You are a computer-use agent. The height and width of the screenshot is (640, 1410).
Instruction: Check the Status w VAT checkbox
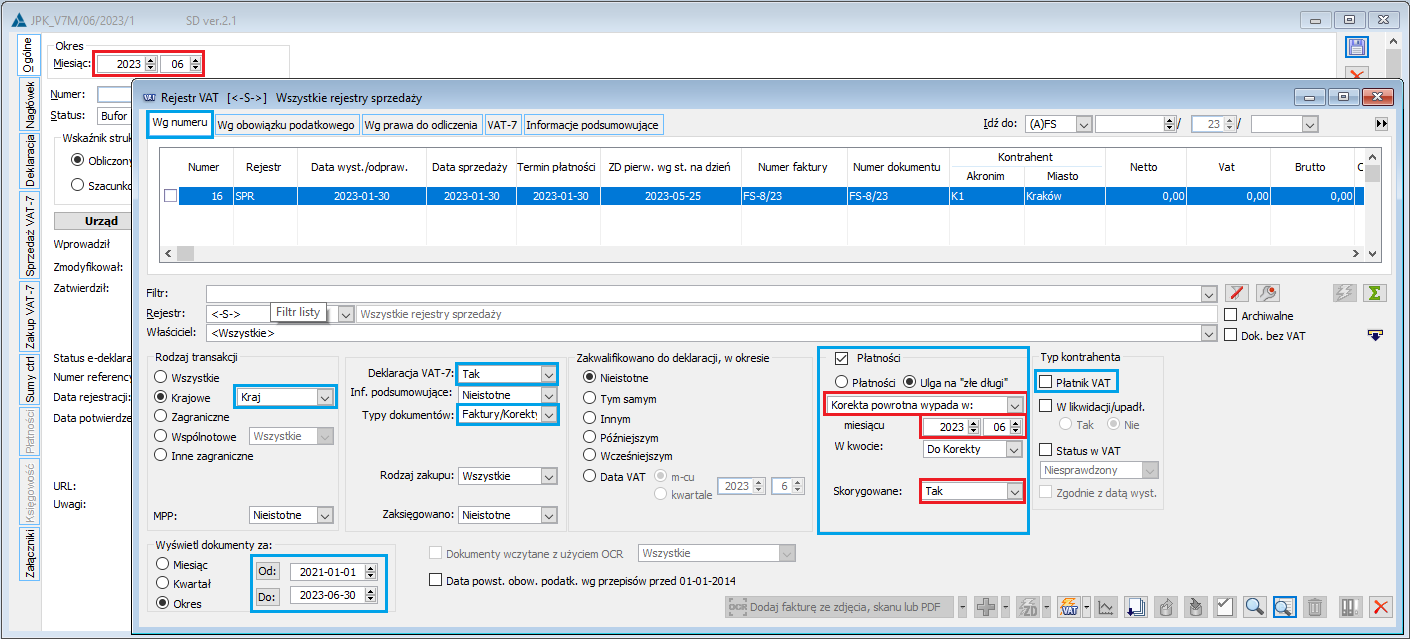(1046, 450)
